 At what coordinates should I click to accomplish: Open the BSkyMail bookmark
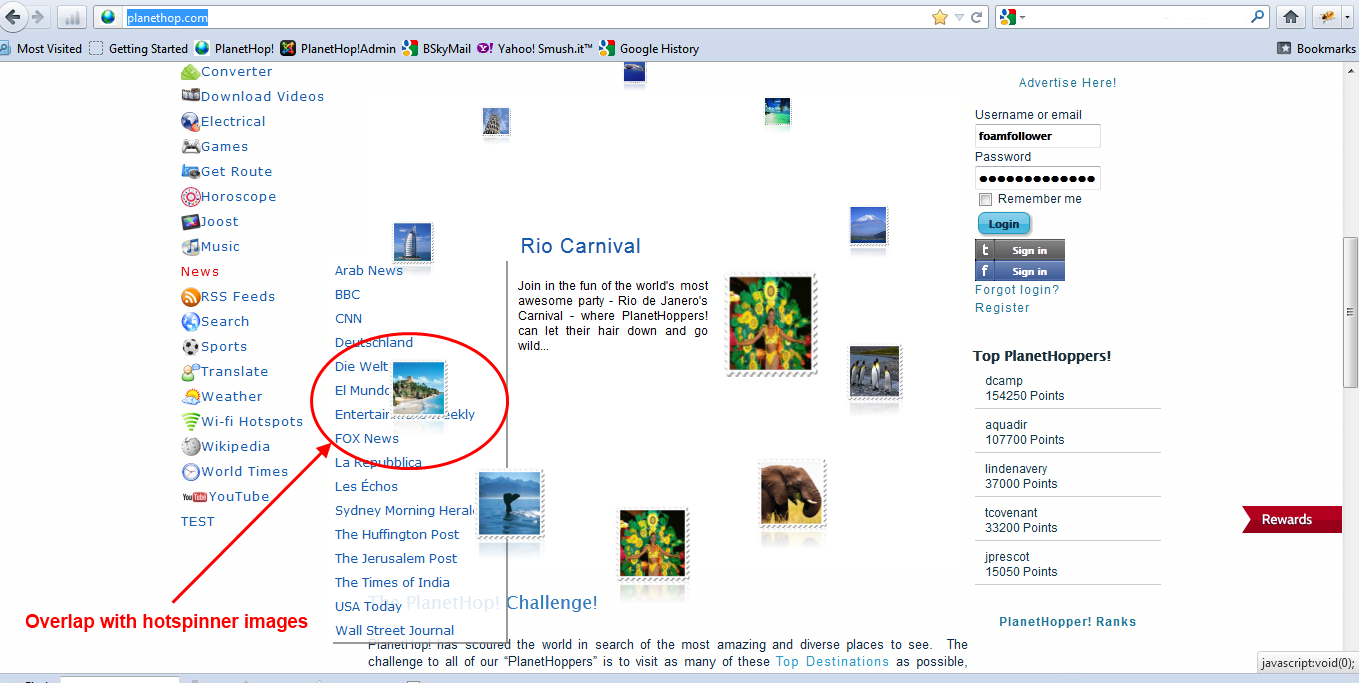436,48
